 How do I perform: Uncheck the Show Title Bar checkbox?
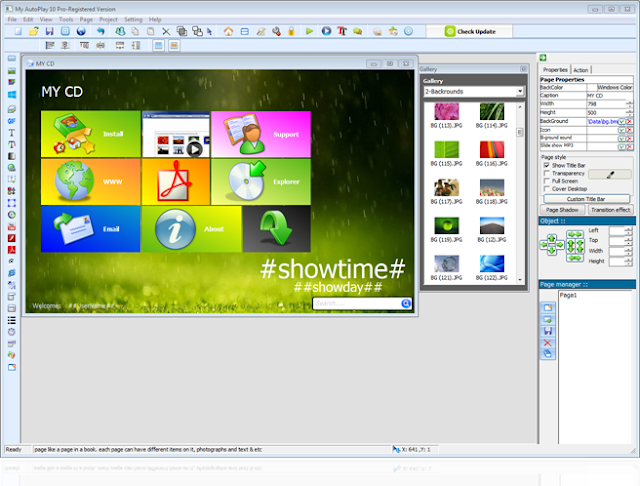click(x=547, y=165)
